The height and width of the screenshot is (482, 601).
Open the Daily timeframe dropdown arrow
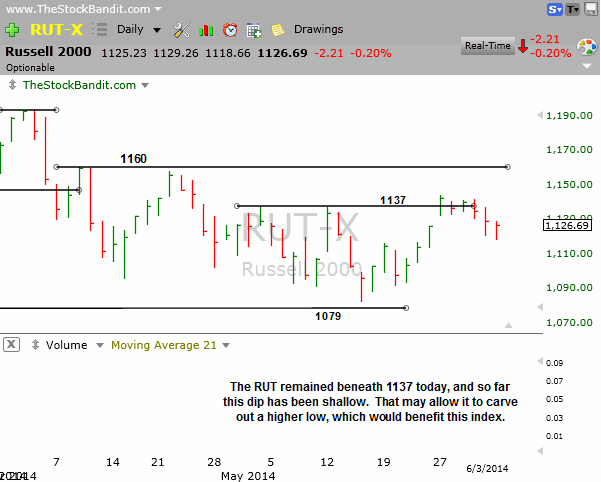tap(157, 30)
